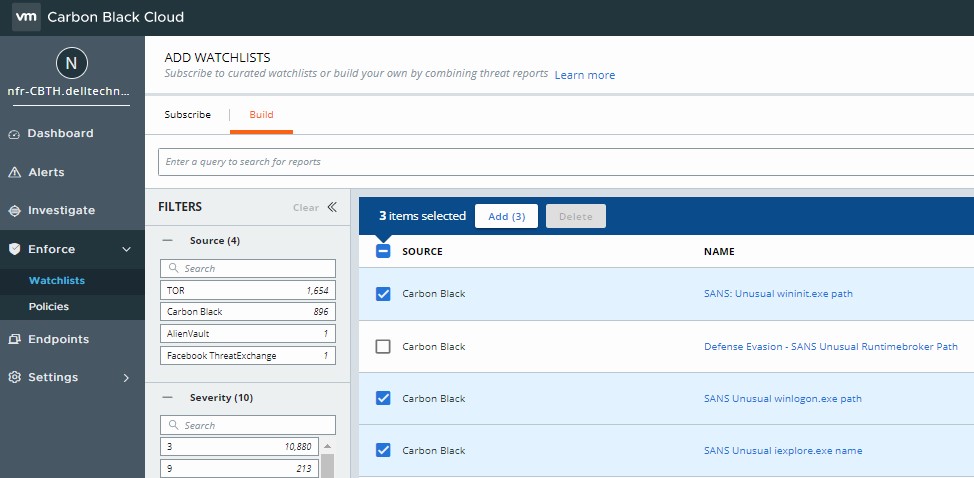
Task: Collapse the Enforce menu chevron
Action: (x=126, y=250)
